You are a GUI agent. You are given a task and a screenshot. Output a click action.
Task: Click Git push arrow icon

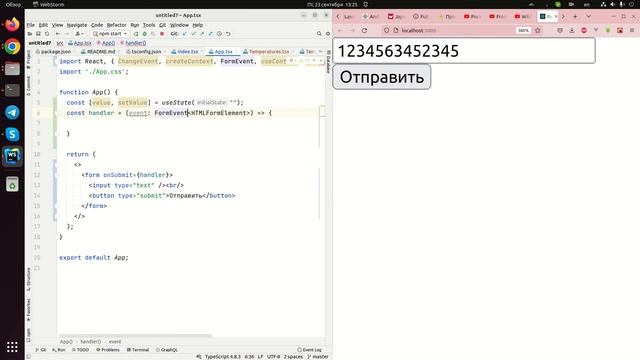pyautogui.click(x=202, y=34)
